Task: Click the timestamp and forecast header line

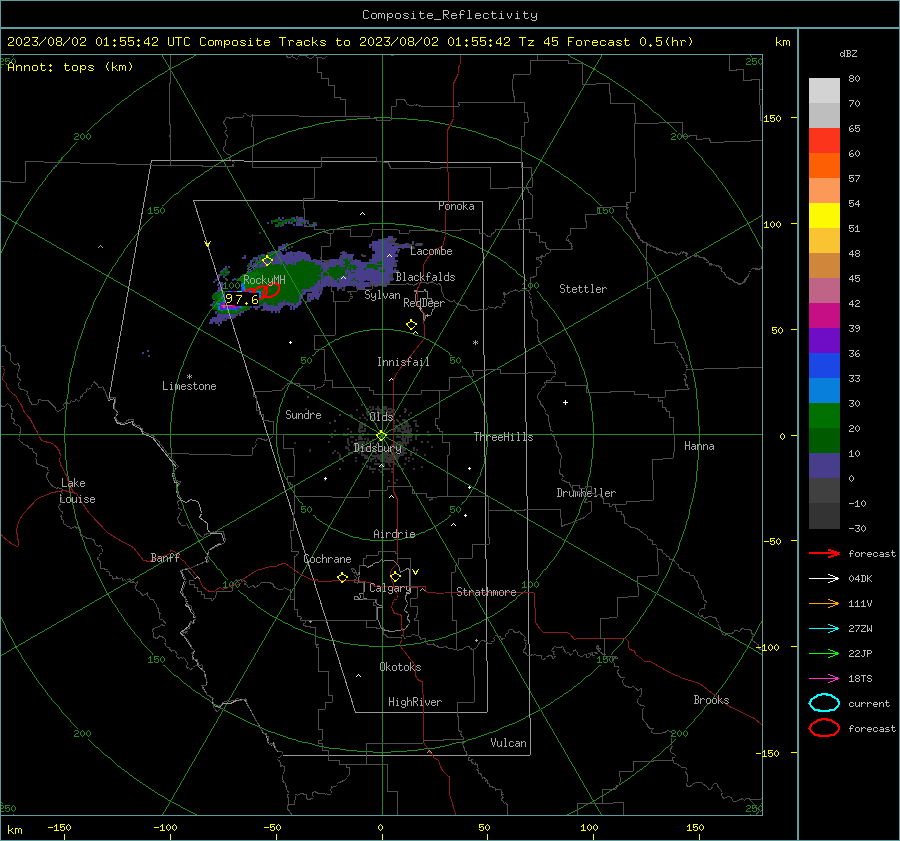Action: pyautogui.click(x=350, y=42)
